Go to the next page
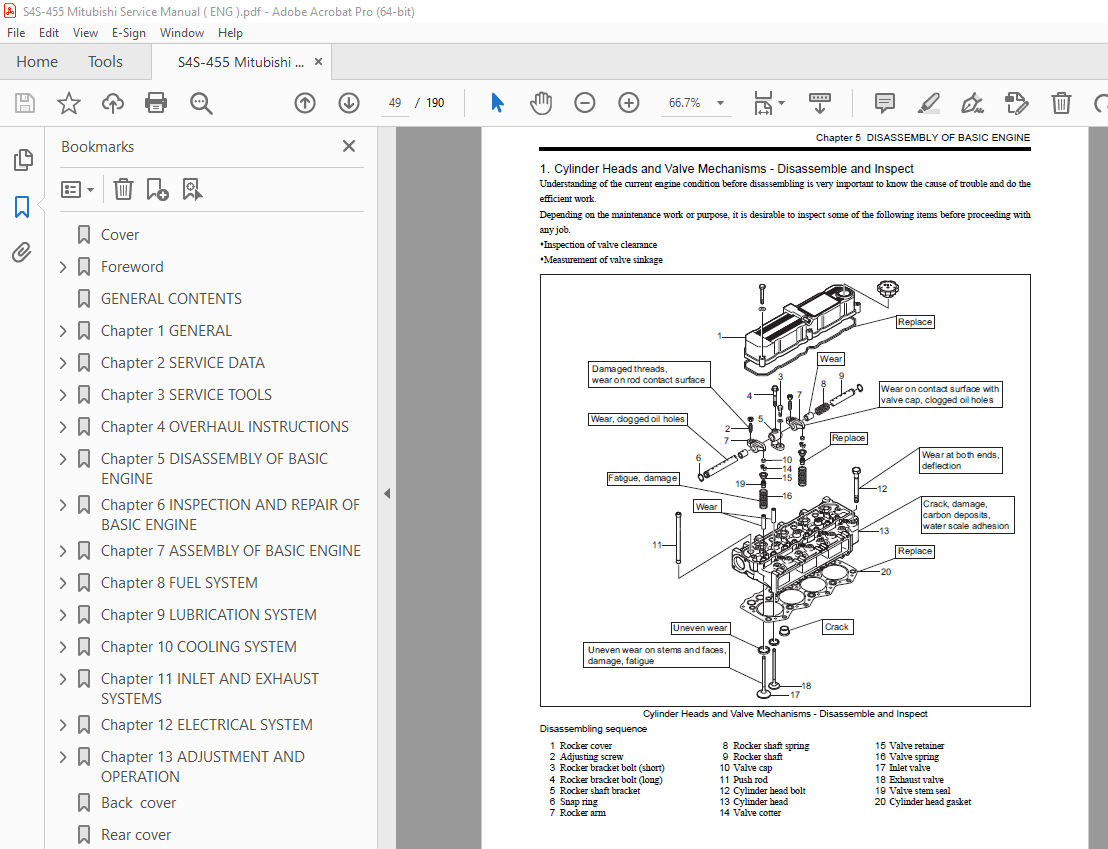This screenshot has width=1108, height=849. (348, 103)
